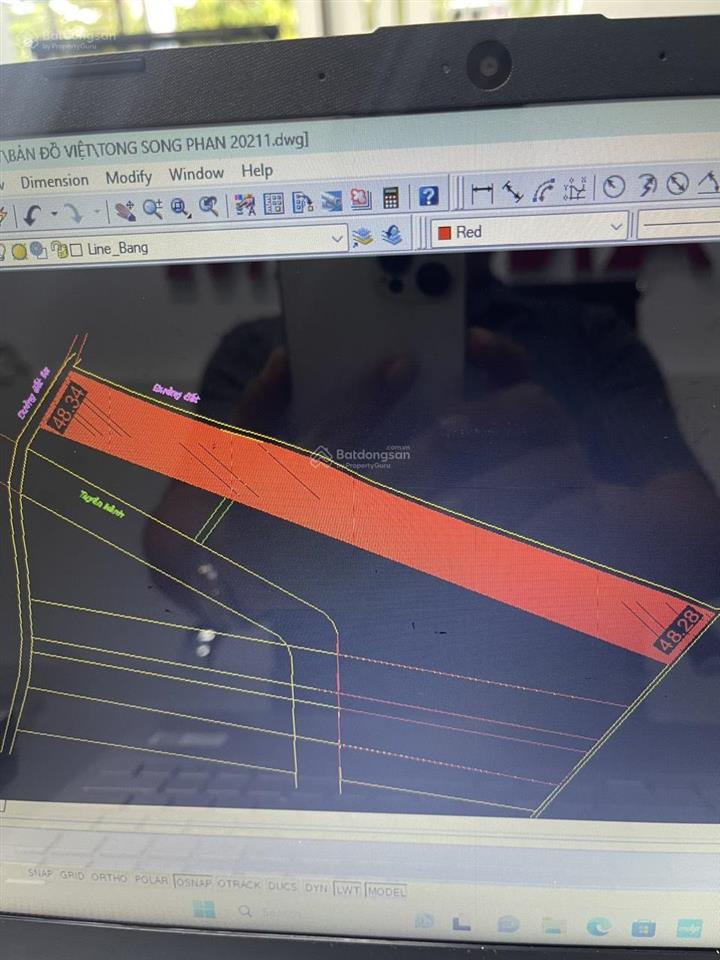Toggle GRID display in status bar
The image size is (720, 960).
pos(72,876)
